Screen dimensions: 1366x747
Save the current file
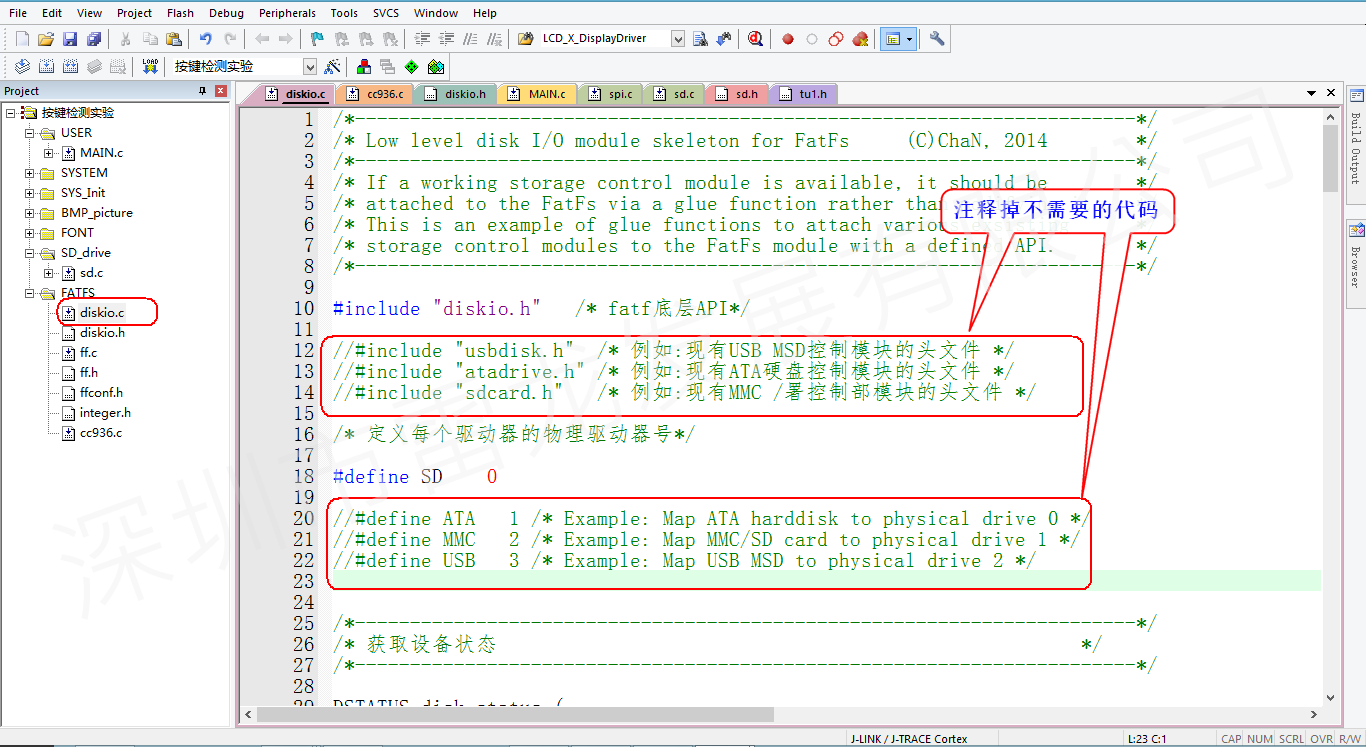[x=70, y=39]
